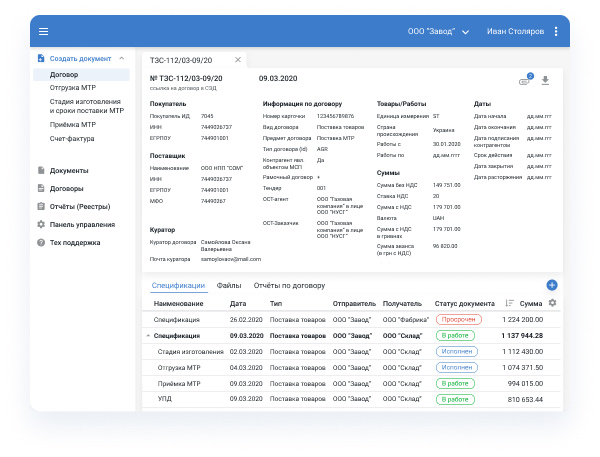600x457 pixels.
Task: Select Приёмка МТР in sidebar
Action: pyautogui.click(x=73, y=124)
